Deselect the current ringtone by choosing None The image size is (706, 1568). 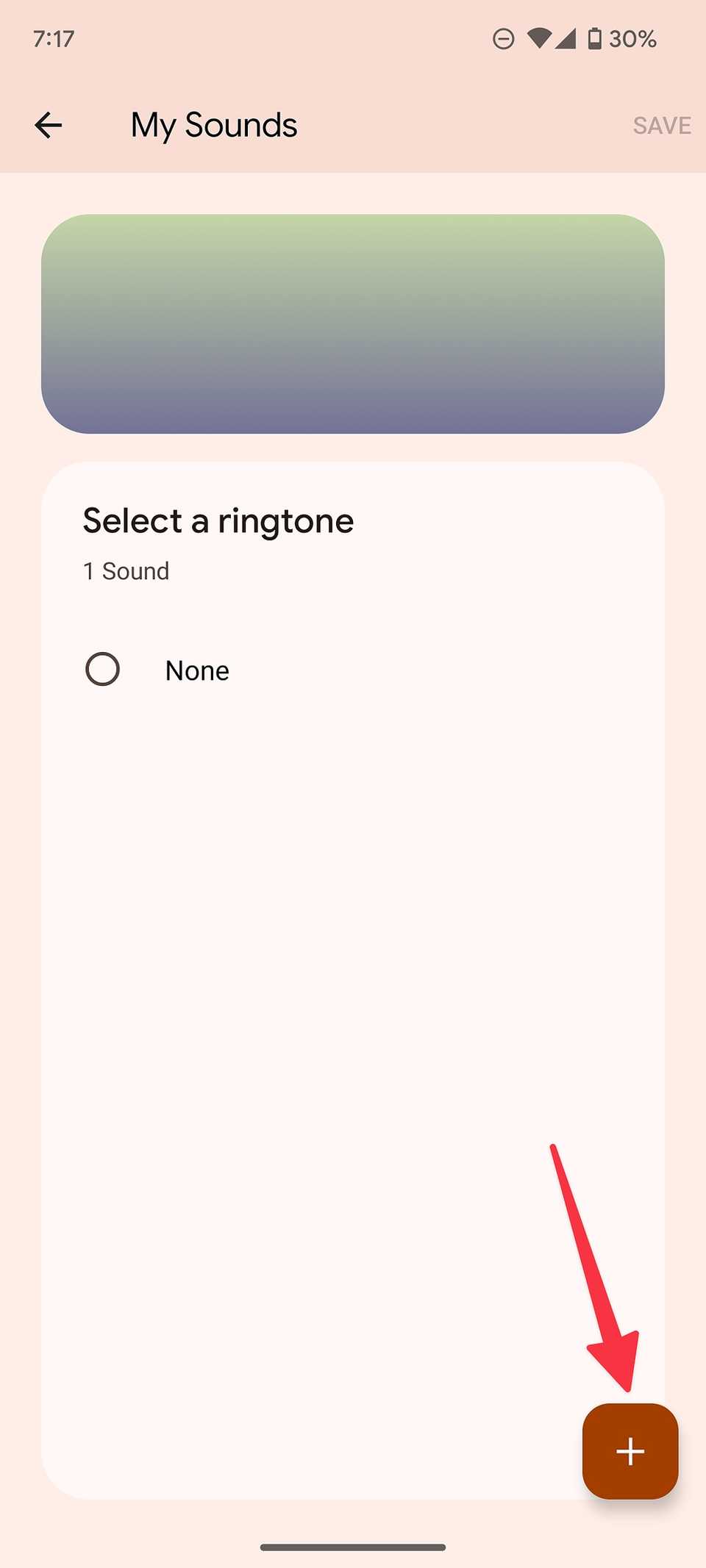pos(196,670)
